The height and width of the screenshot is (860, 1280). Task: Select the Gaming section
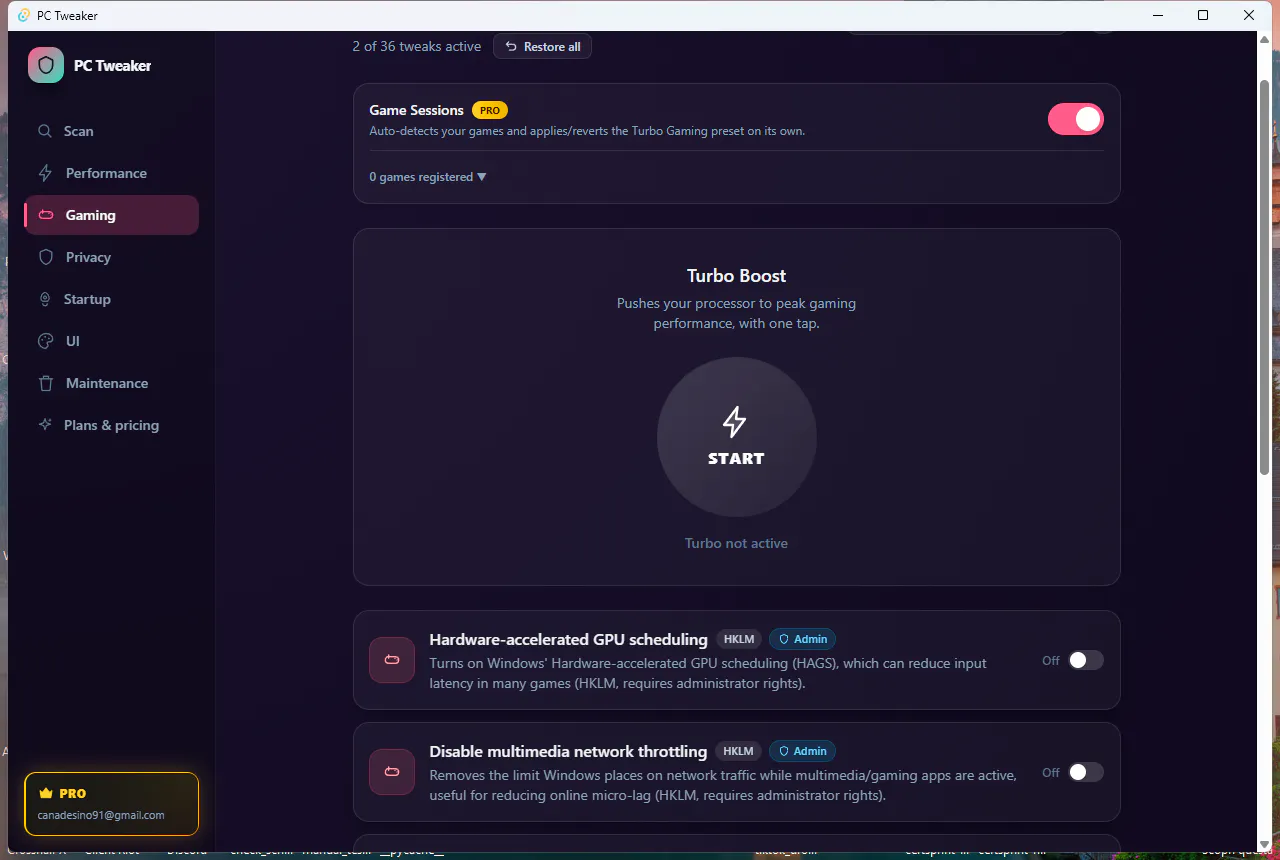[x=112, y=215]
